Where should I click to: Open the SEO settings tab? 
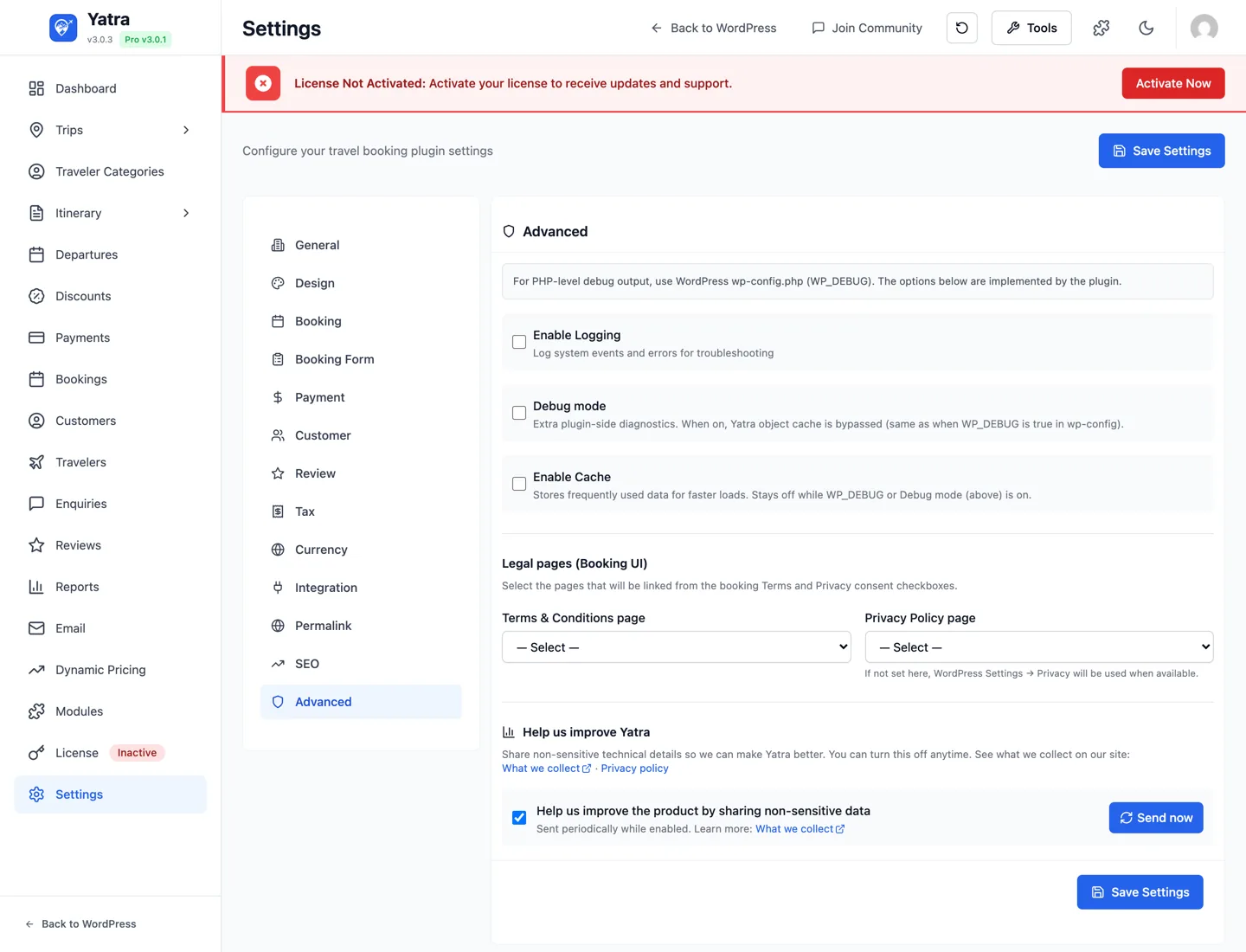click(x=361, y=664)
